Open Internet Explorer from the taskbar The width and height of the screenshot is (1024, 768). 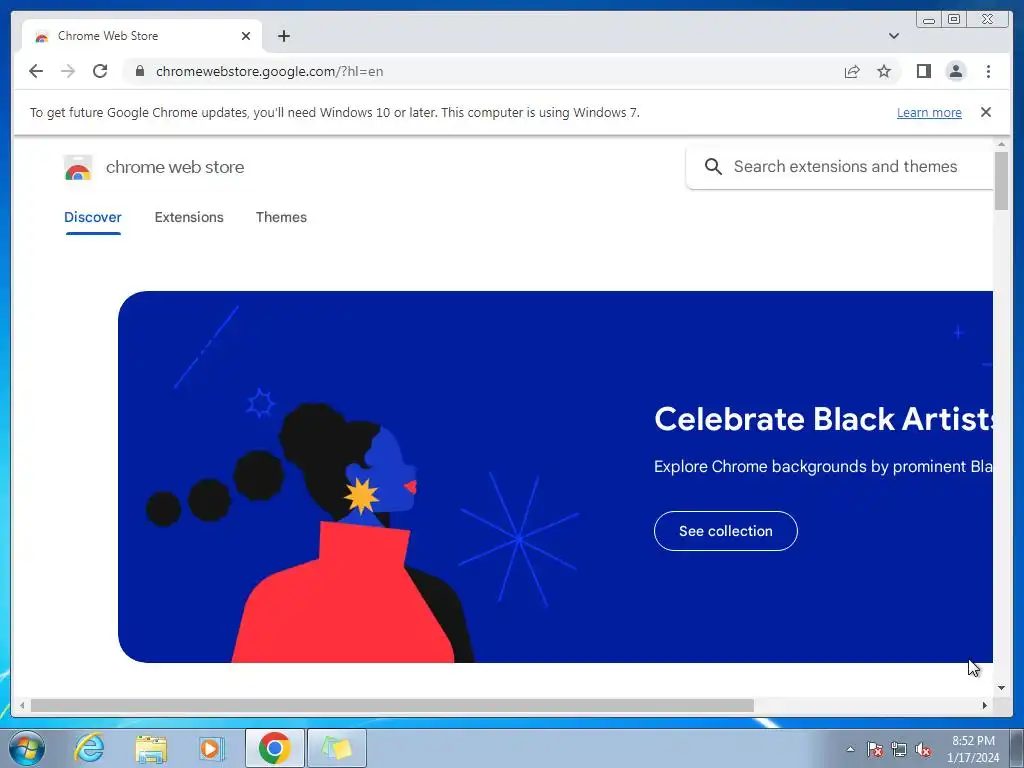pos(89,748)
